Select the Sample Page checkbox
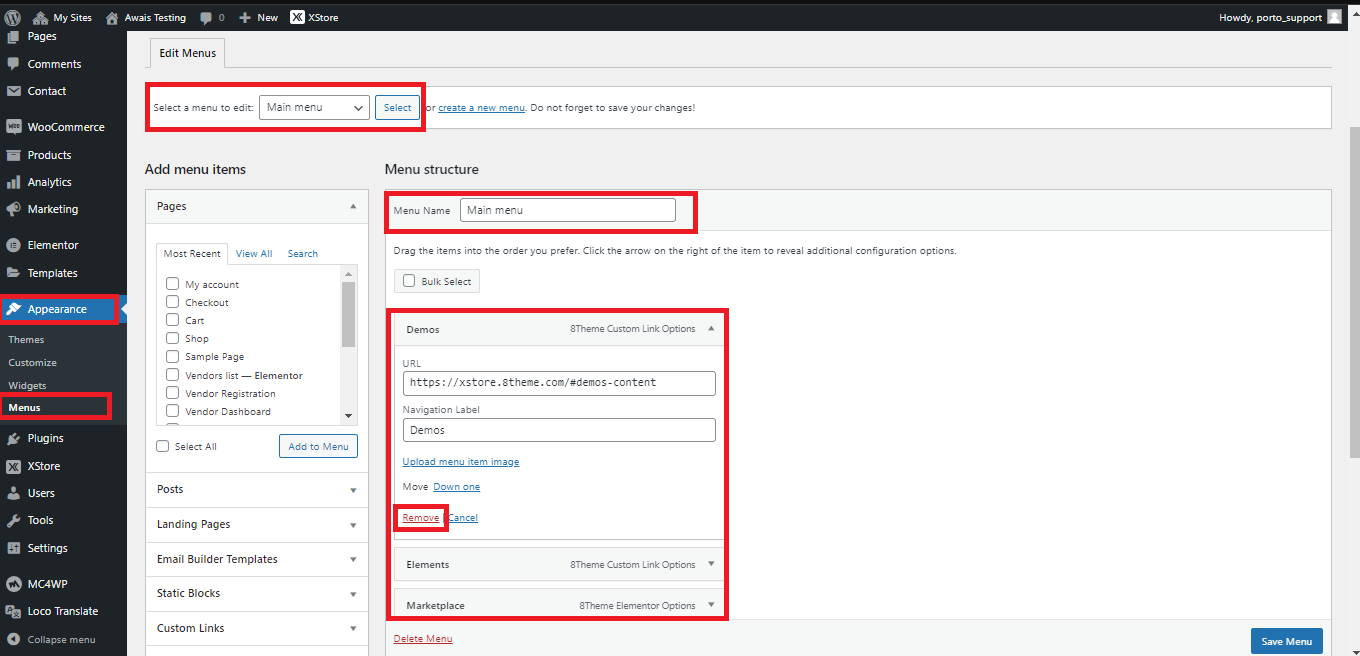 pos(172,356)
